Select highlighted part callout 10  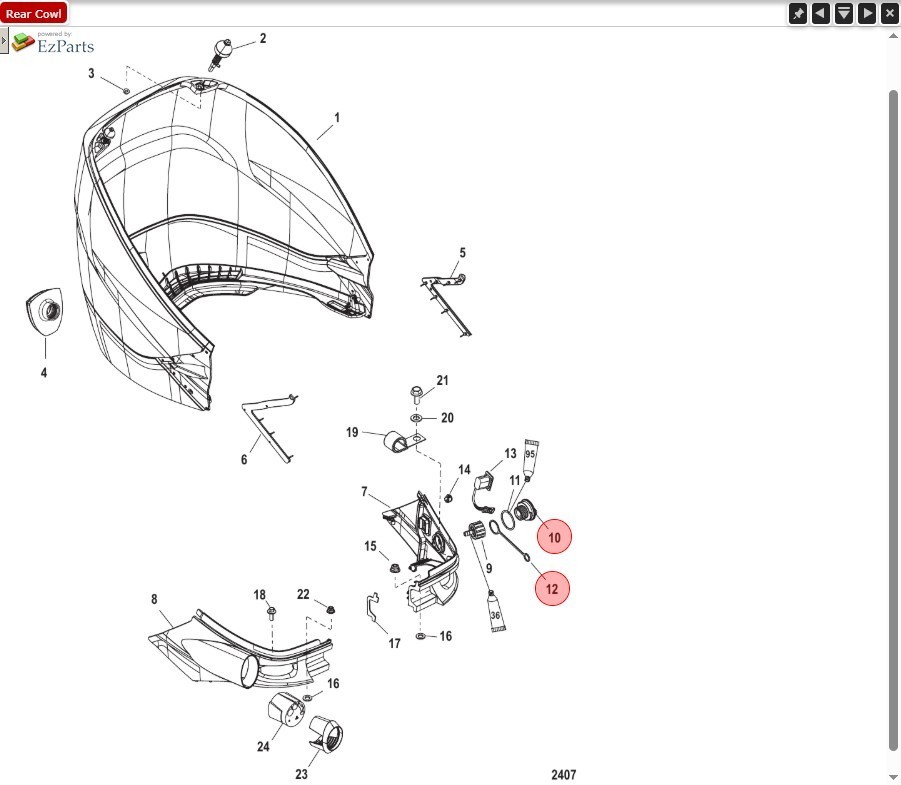click(x=553, y=537)
